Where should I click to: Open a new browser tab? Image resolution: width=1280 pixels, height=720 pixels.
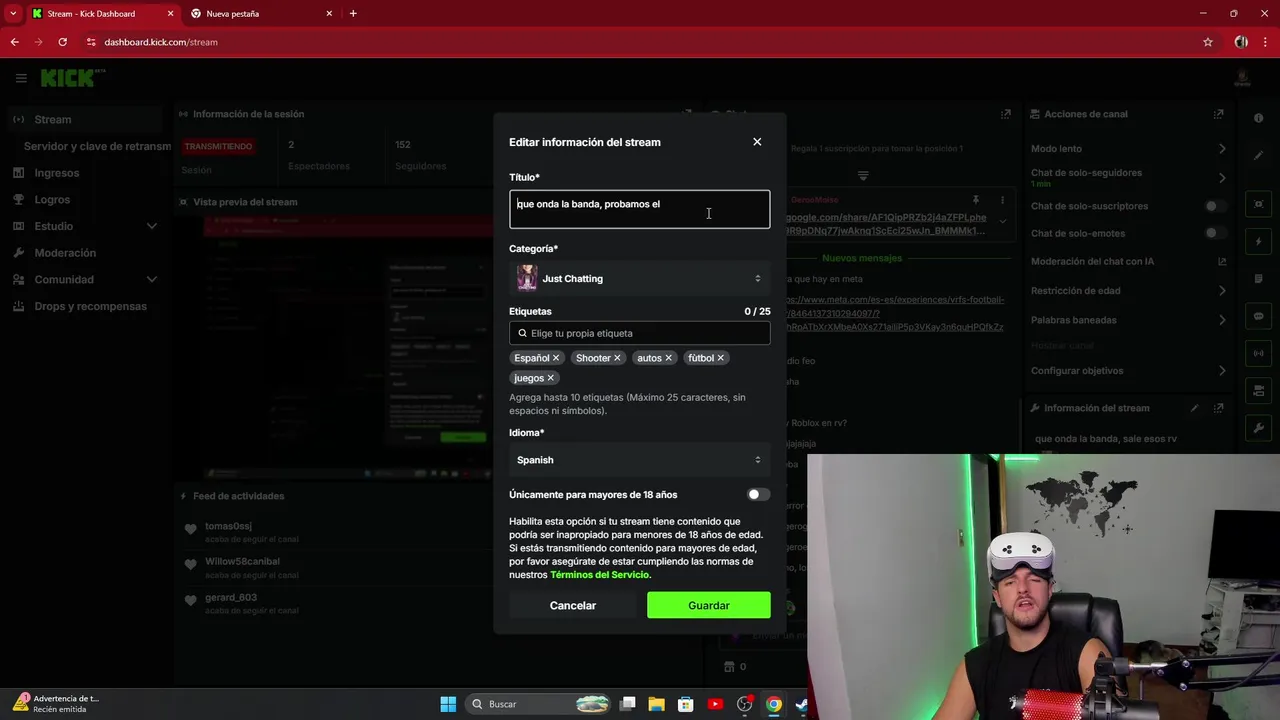353,13
